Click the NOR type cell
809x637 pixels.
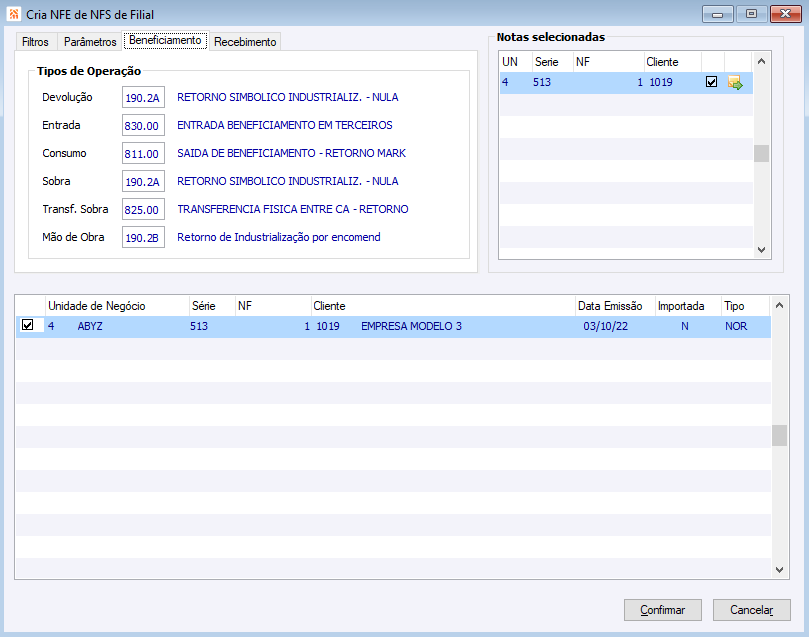(736, 326)
